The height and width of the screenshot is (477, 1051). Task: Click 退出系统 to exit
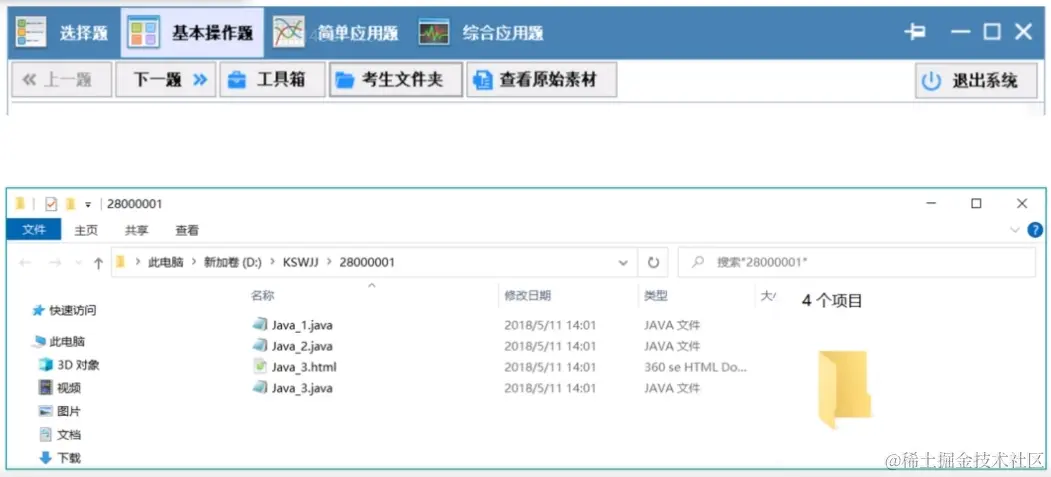tap(976, 81)
